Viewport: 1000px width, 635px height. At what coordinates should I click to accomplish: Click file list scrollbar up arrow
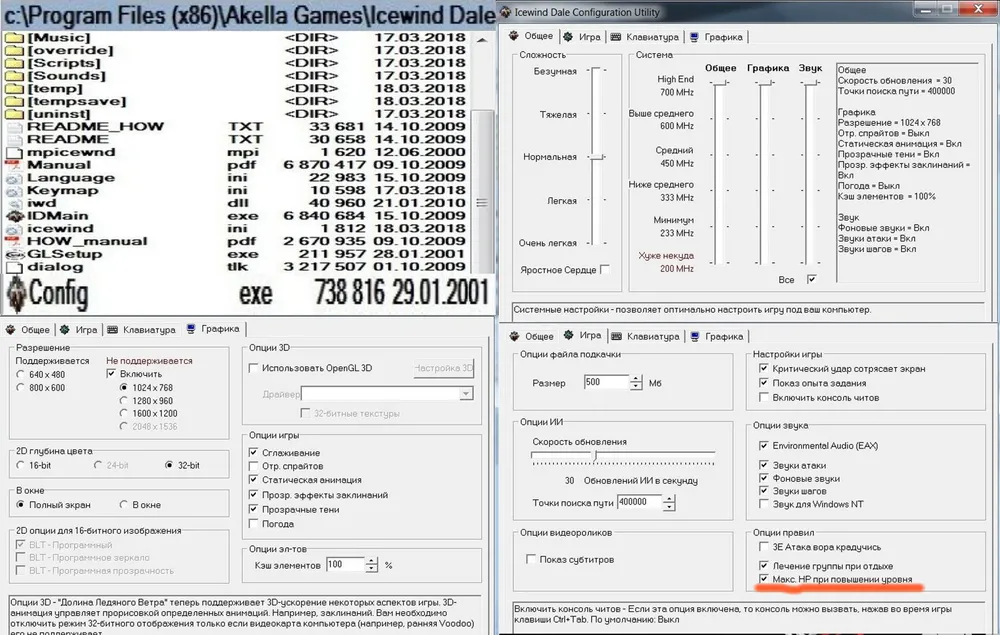[x=482, y=40]
